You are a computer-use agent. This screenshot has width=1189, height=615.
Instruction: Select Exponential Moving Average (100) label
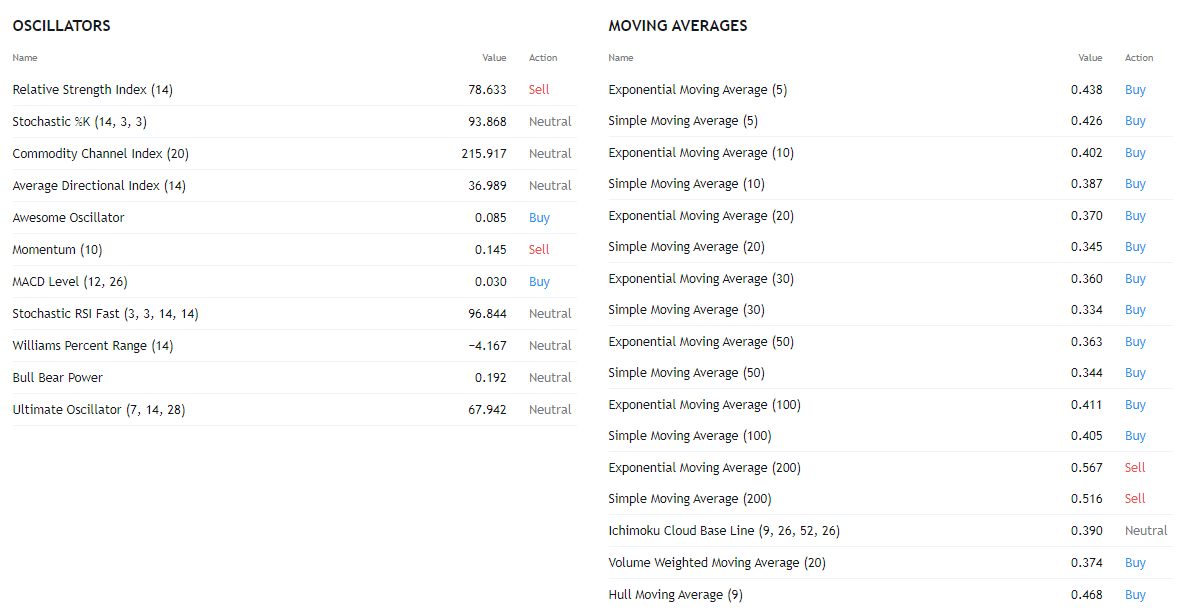coord(704,404)
